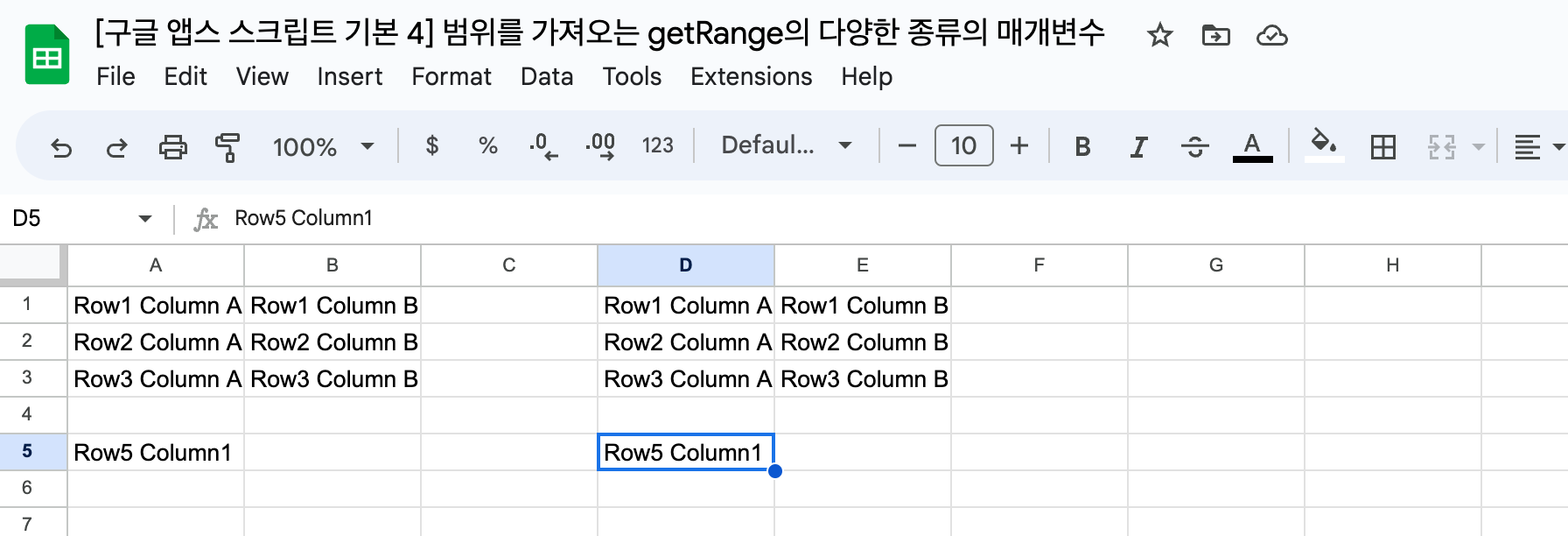Select row 4 header
1568x536 pixels.
pyautogui.click(x=33, y=415)
